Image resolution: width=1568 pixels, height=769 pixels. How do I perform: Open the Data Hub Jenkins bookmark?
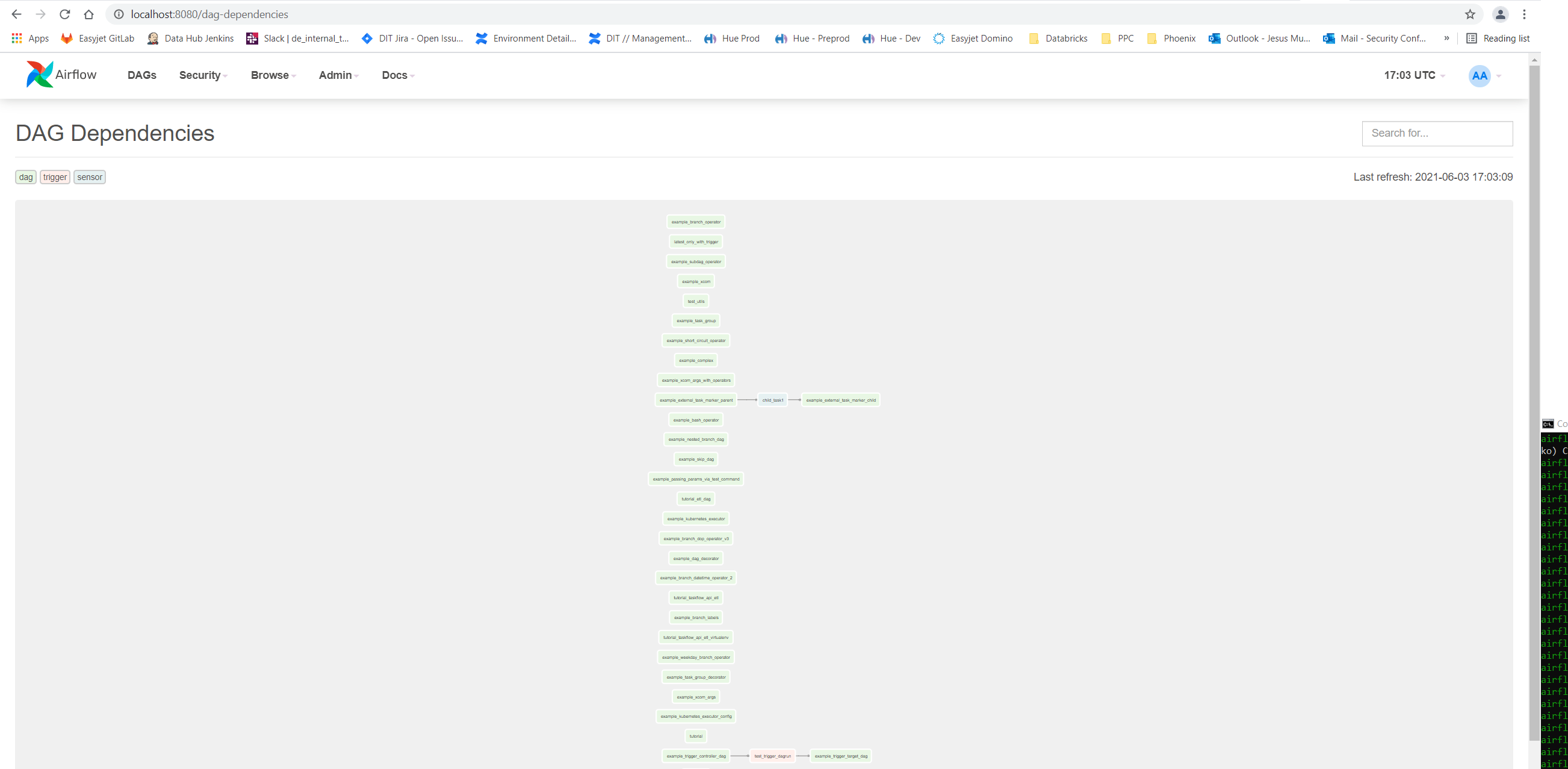(x=191, y=39)
